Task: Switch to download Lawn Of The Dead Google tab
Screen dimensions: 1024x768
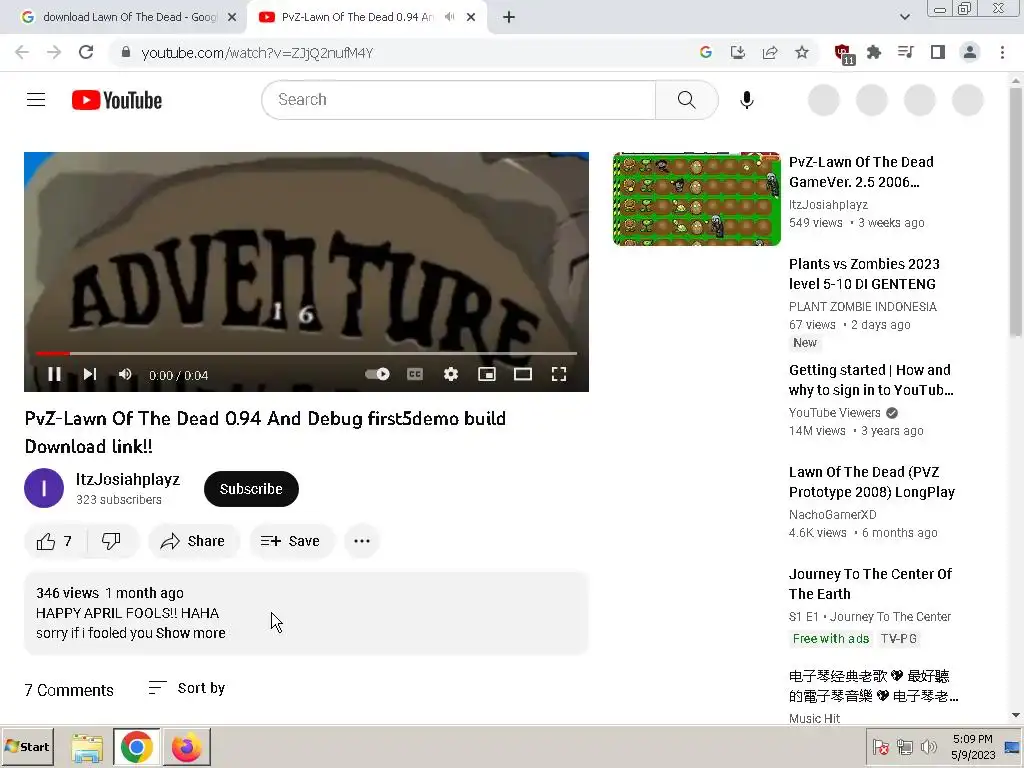Action: pyautogui.click(x=129, y=17)
